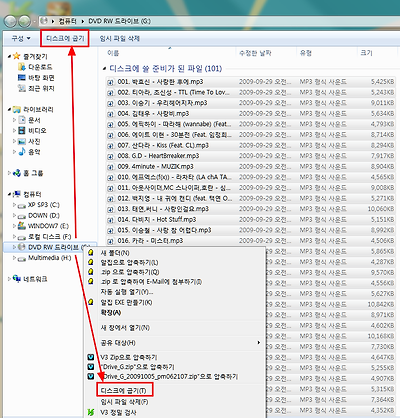This screenshot has width=400, height=418.
Task: Go back with the Explorer back arrow
Action: pyautogui.click(x=10, y=21)
